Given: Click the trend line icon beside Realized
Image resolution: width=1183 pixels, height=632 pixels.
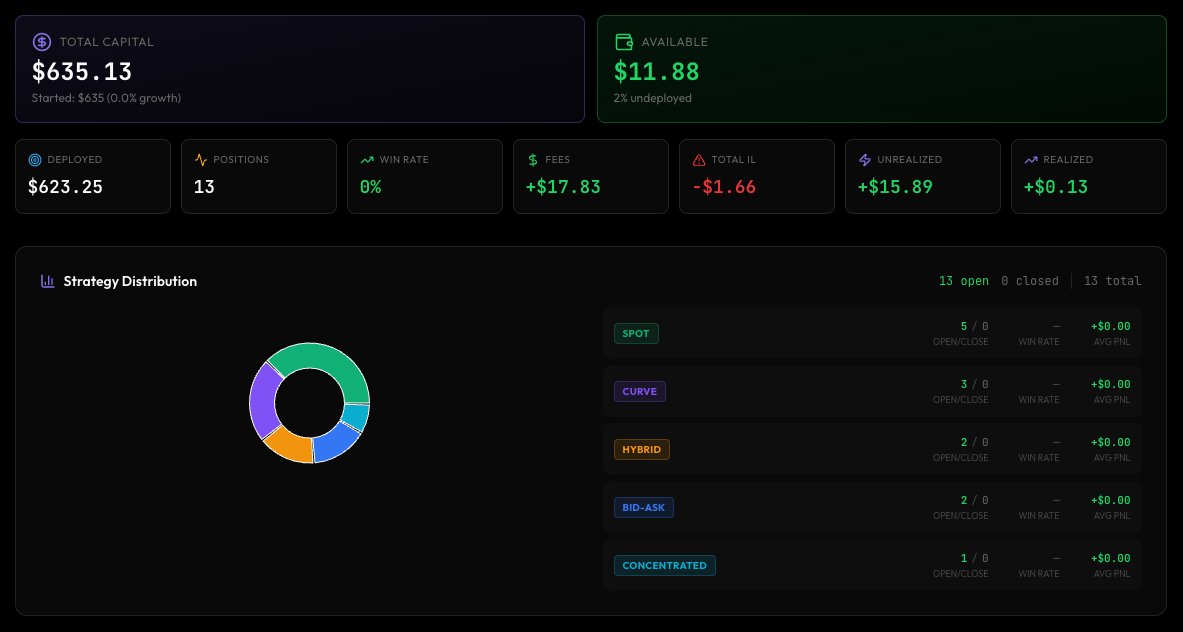Looking at the screenshot, I should (x=1031, y=160).
